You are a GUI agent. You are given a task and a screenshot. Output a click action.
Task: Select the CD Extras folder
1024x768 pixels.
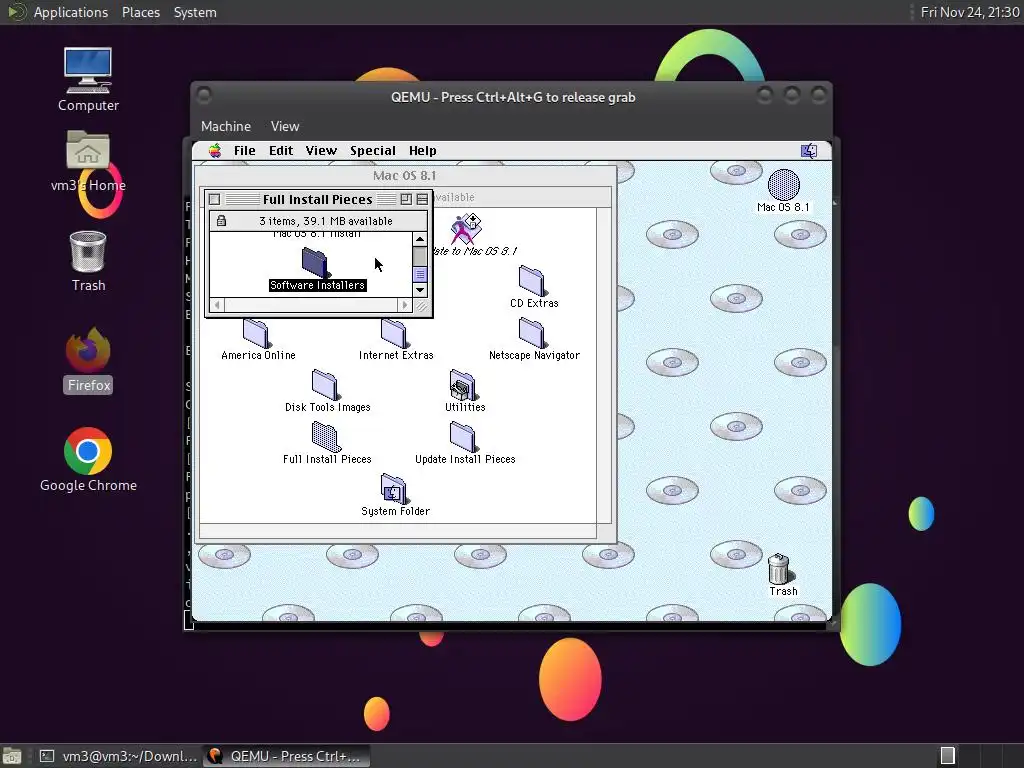[x=534, y=287]
